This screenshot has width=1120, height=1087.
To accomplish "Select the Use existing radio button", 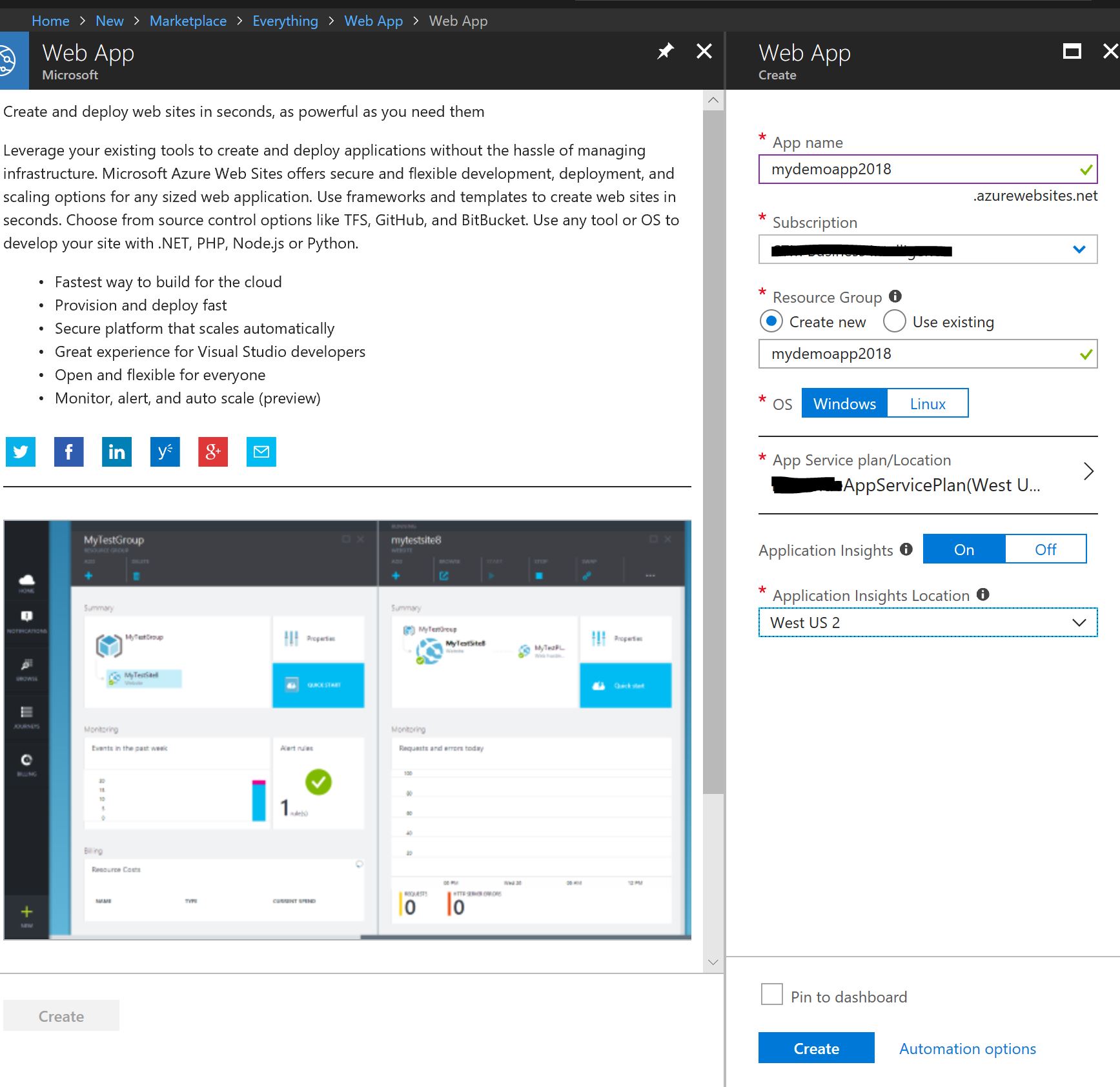I will coord(894,321).
